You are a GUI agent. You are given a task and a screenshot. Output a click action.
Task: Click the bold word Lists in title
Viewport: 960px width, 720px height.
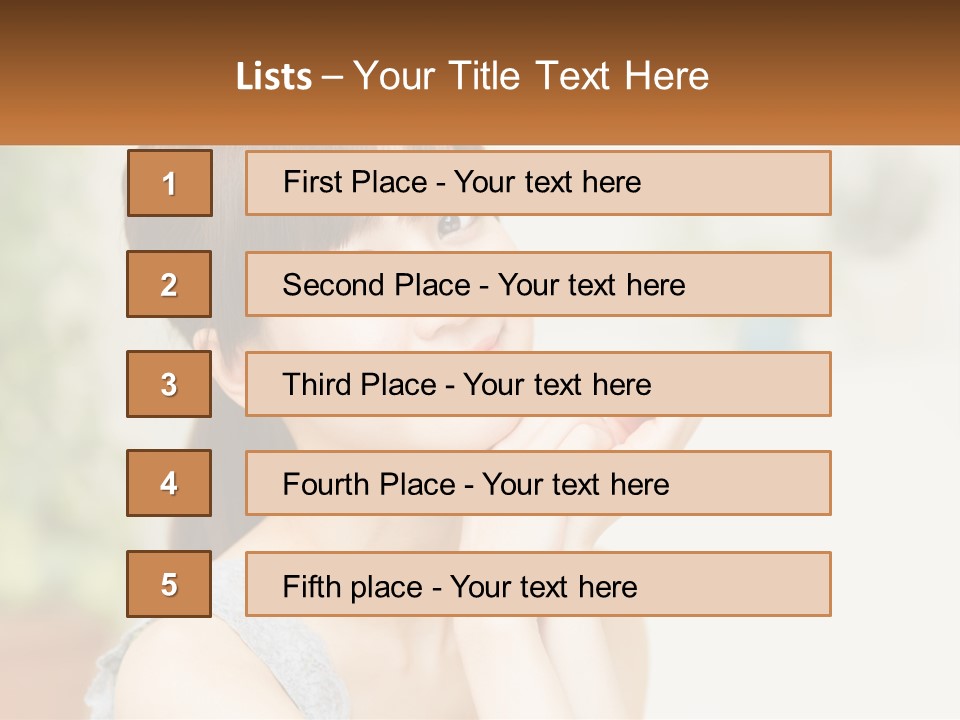[274, 77]
